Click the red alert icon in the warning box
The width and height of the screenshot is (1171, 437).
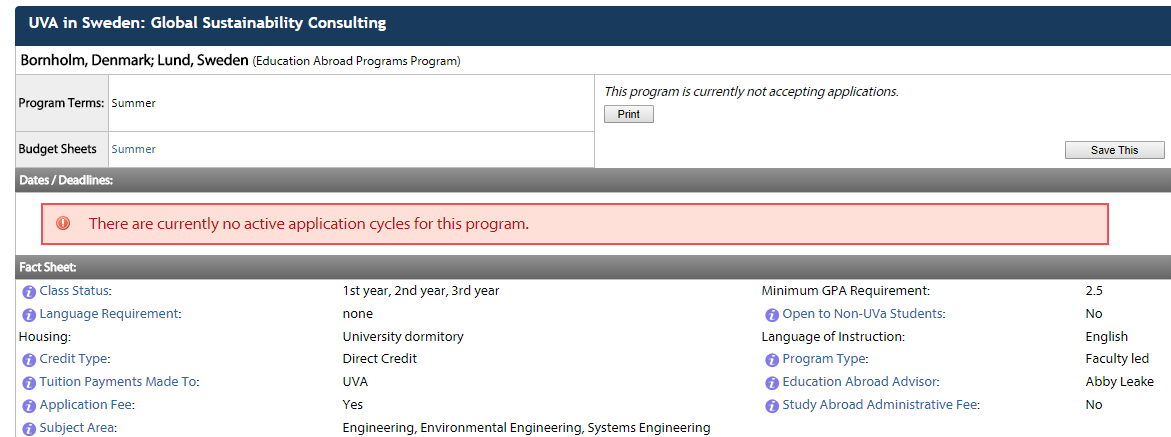pos(63,224)
